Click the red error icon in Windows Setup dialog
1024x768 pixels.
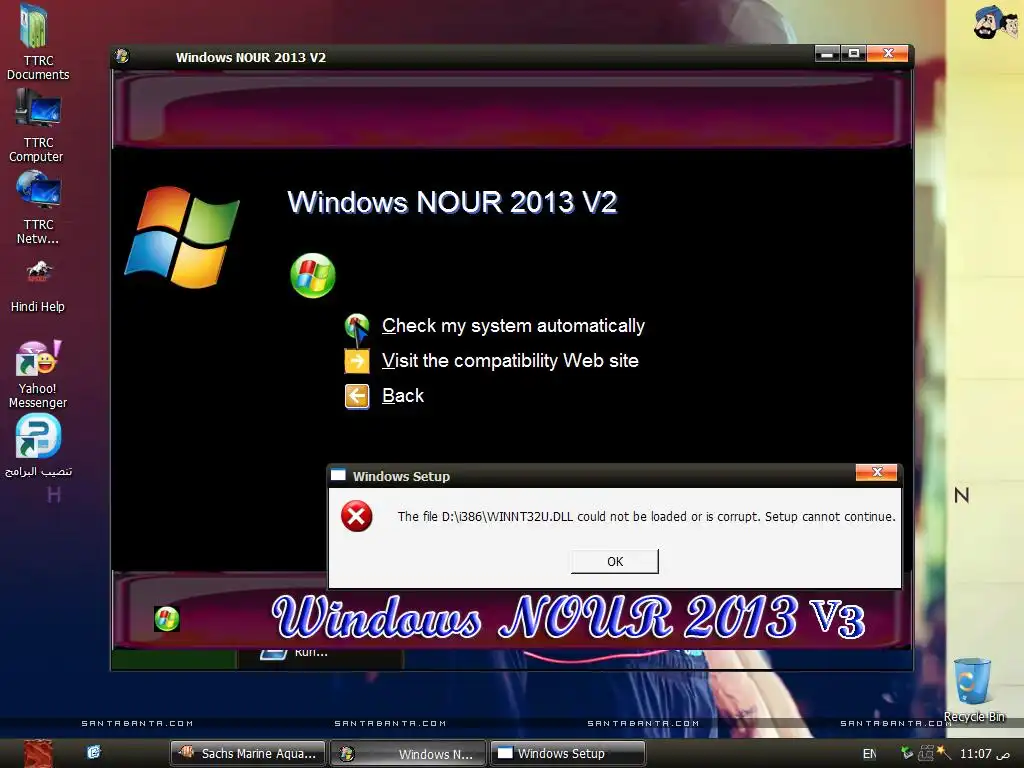[x=357, y=517]
